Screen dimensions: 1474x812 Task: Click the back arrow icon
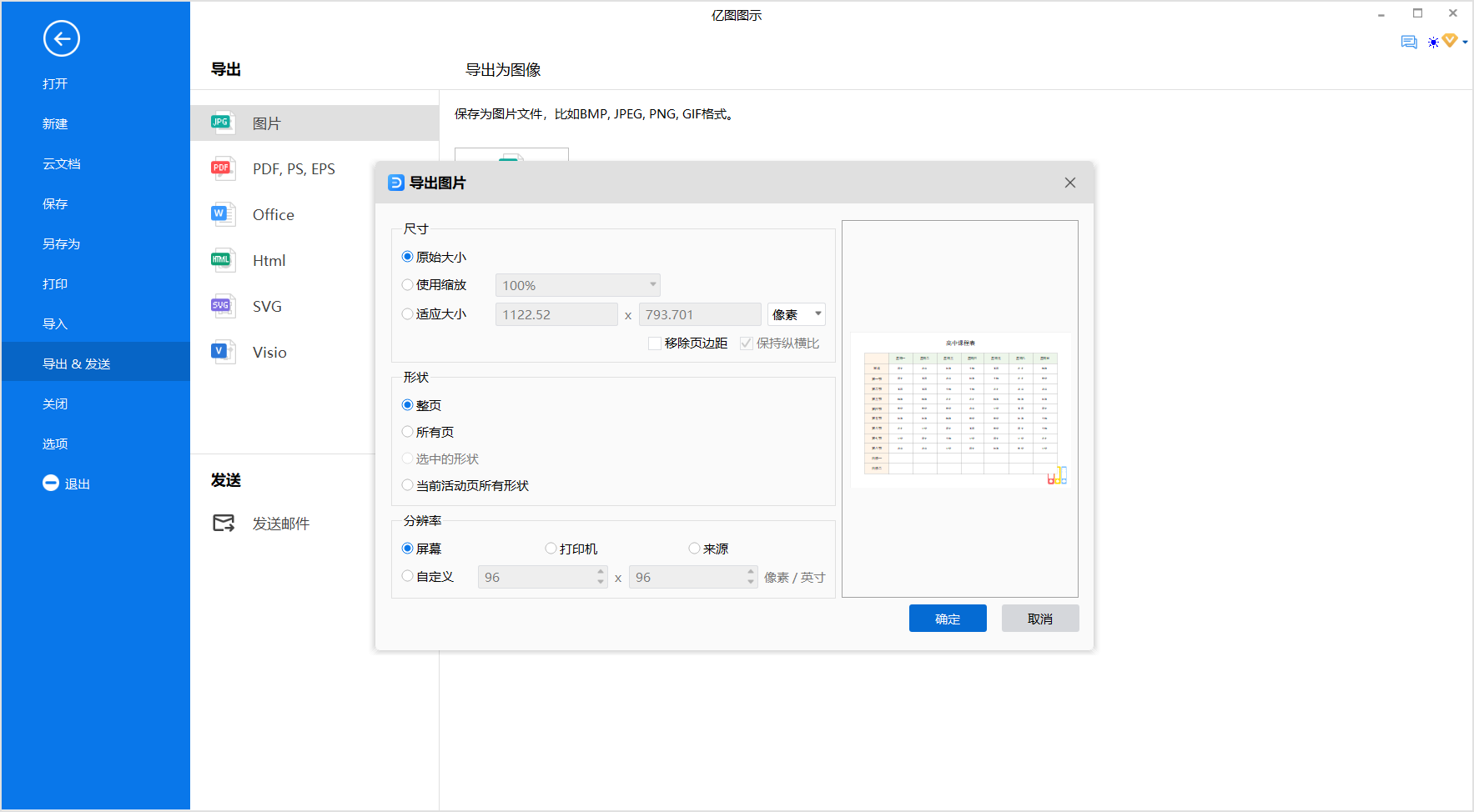click(x=62, y=38)
